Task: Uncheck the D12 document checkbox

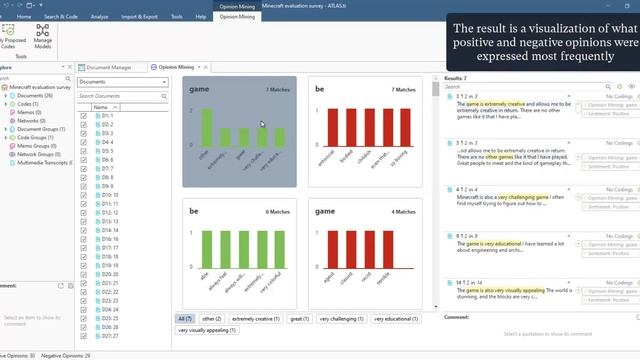Action: point(84,213)
